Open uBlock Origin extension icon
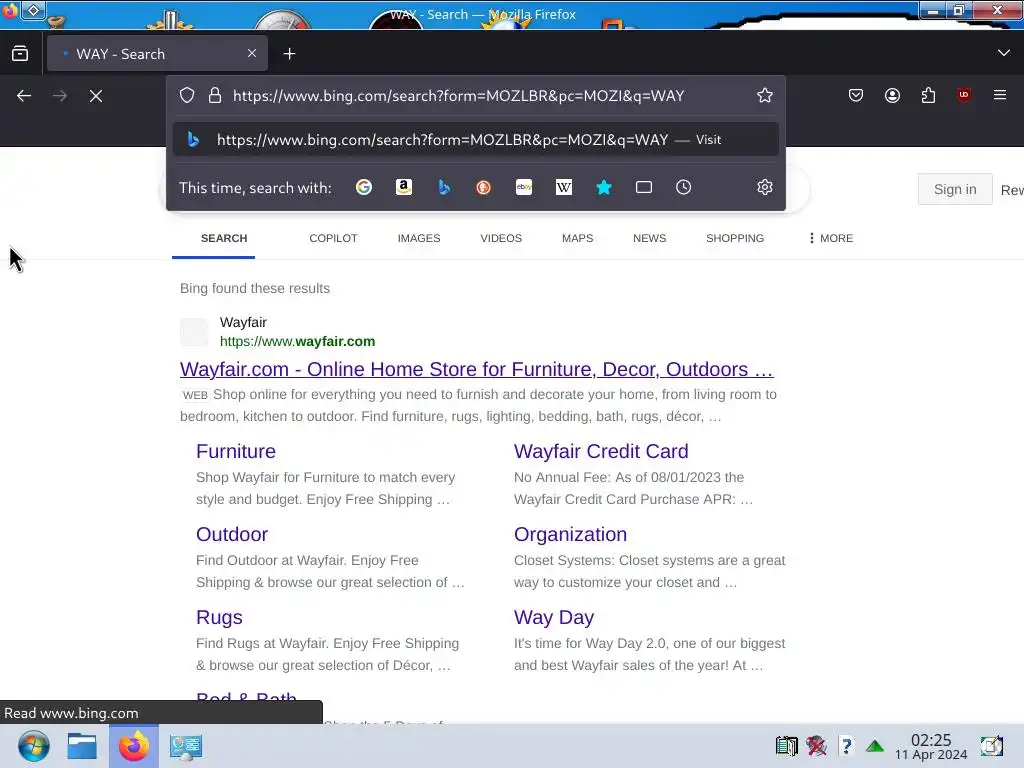 tap(964, 95)
